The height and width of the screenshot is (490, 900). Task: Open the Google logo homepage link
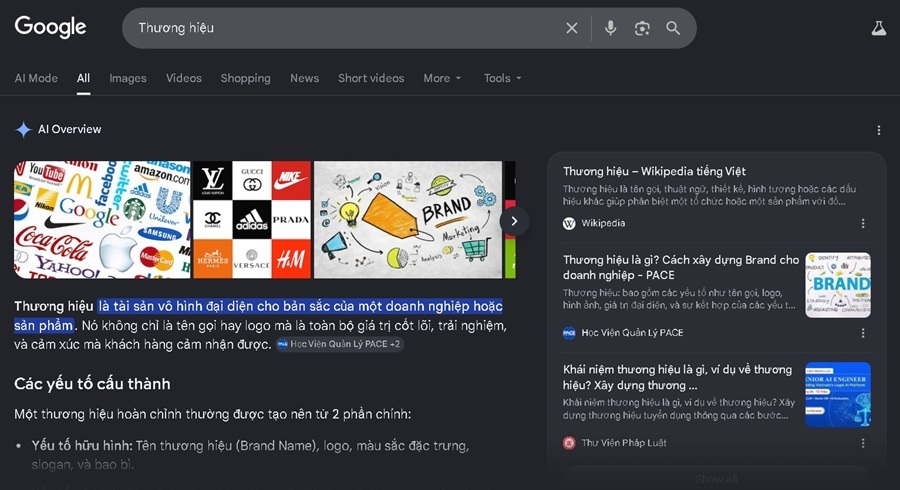[51, 27]
